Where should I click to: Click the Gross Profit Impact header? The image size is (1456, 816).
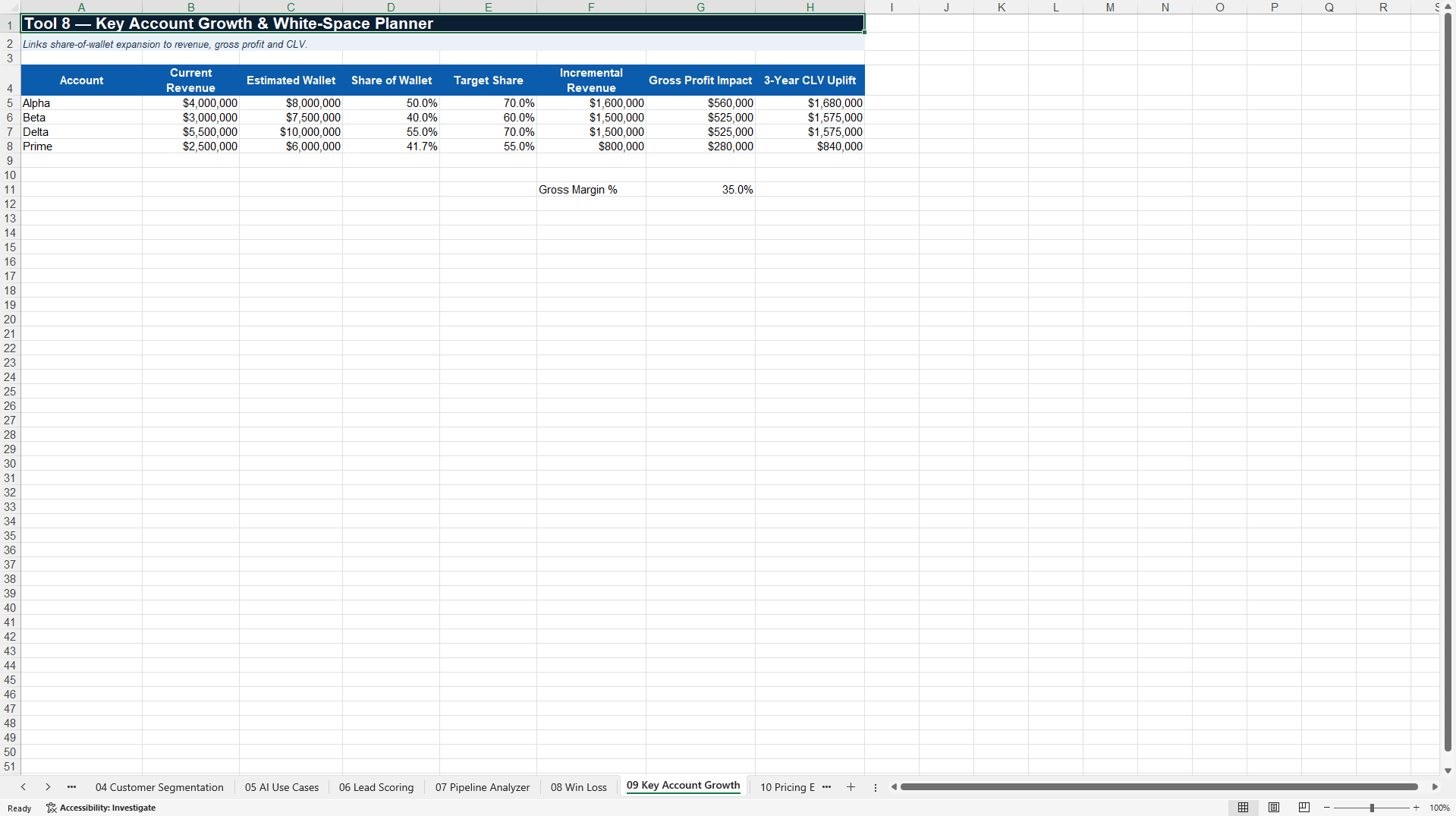click(700, 80)
